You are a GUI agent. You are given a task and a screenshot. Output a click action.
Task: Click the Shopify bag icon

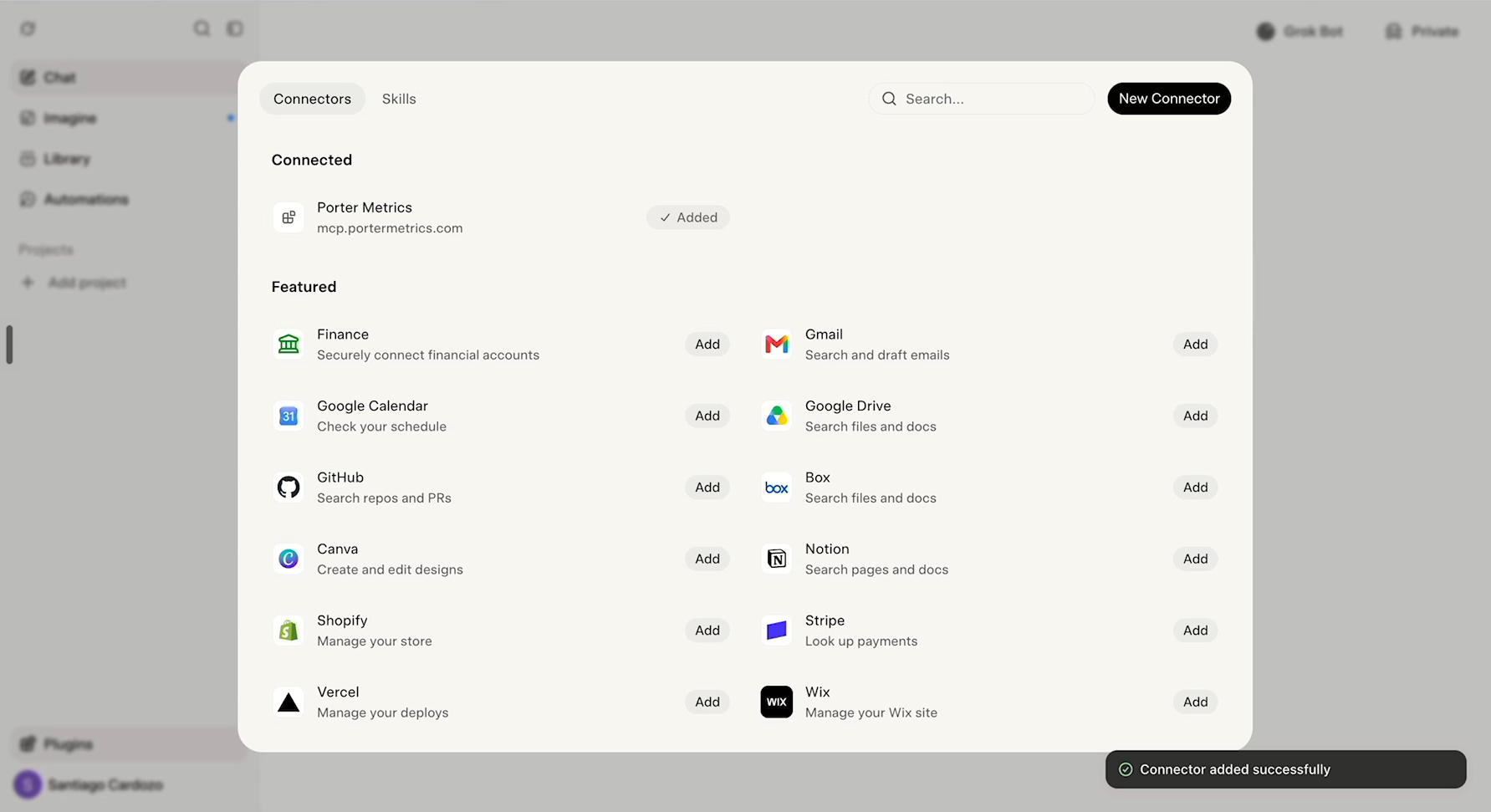288,631
